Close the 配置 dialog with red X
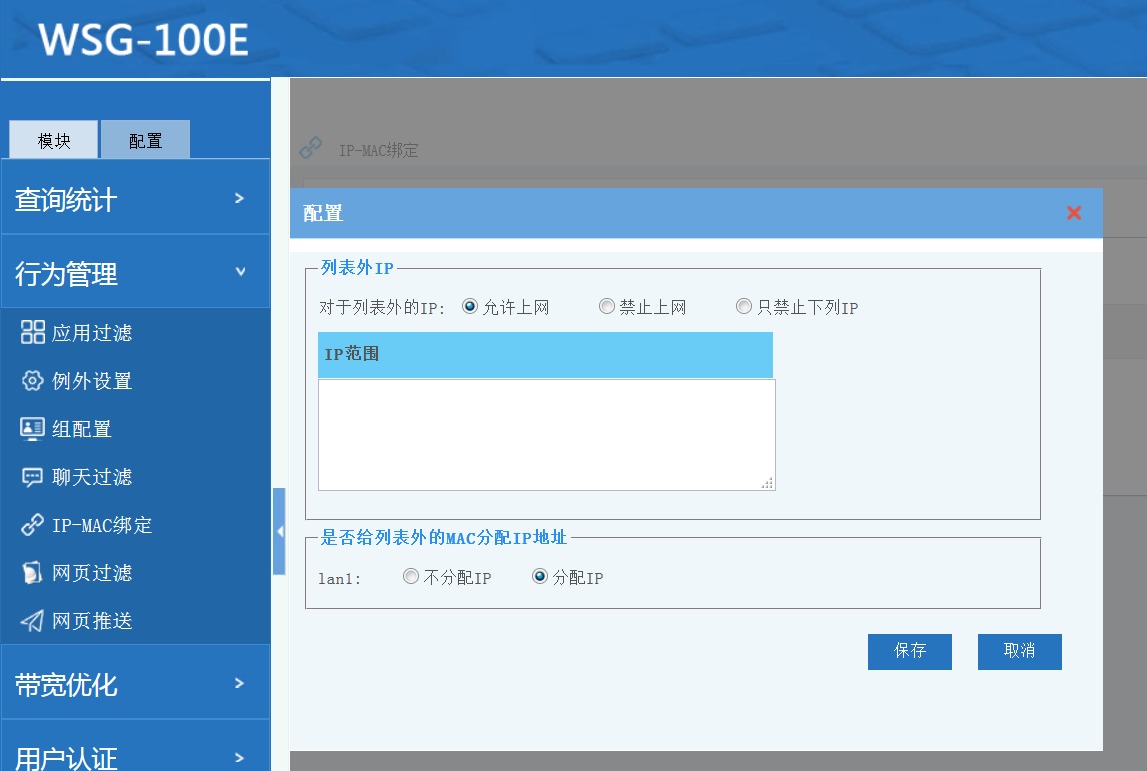This screenshot has width=1147, height=771. (x=1074, y=213)
